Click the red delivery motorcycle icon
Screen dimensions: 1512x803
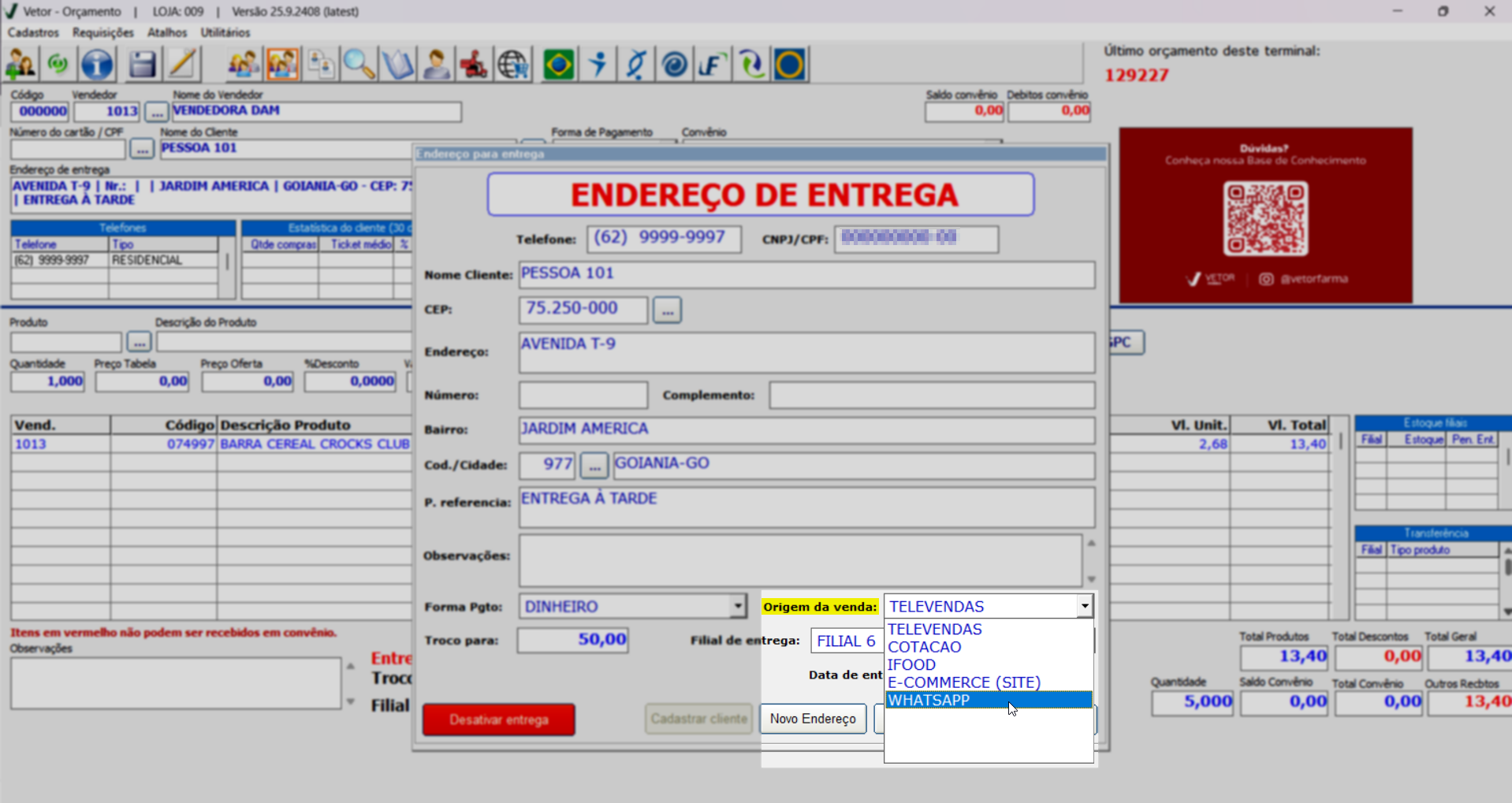tap(475, 65)
